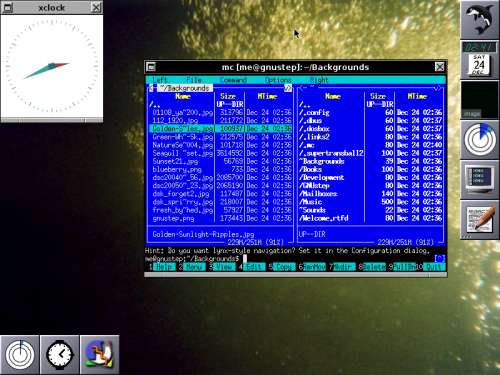Select /Development directory
Viewport: 500px width, 375px height.
click(x=370, y=177)
